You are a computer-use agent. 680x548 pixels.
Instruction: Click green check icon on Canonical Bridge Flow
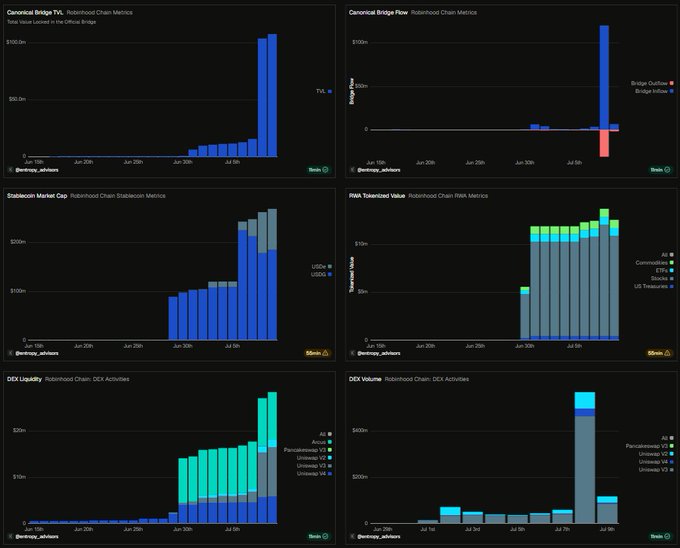(x=667, y=170)
